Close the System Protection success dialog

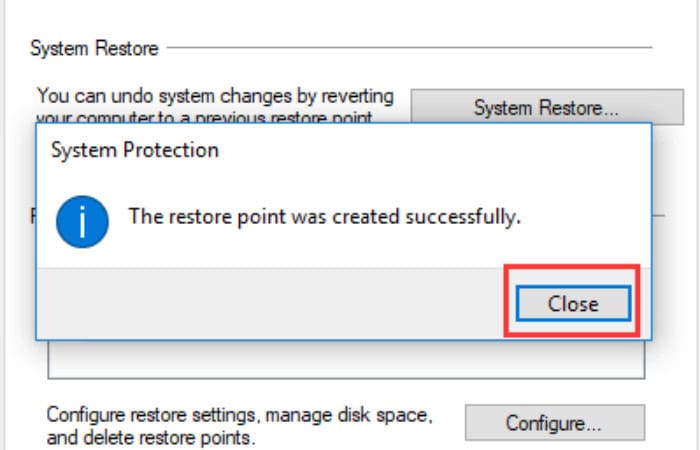pyautogui.click(x=573, y=304)
